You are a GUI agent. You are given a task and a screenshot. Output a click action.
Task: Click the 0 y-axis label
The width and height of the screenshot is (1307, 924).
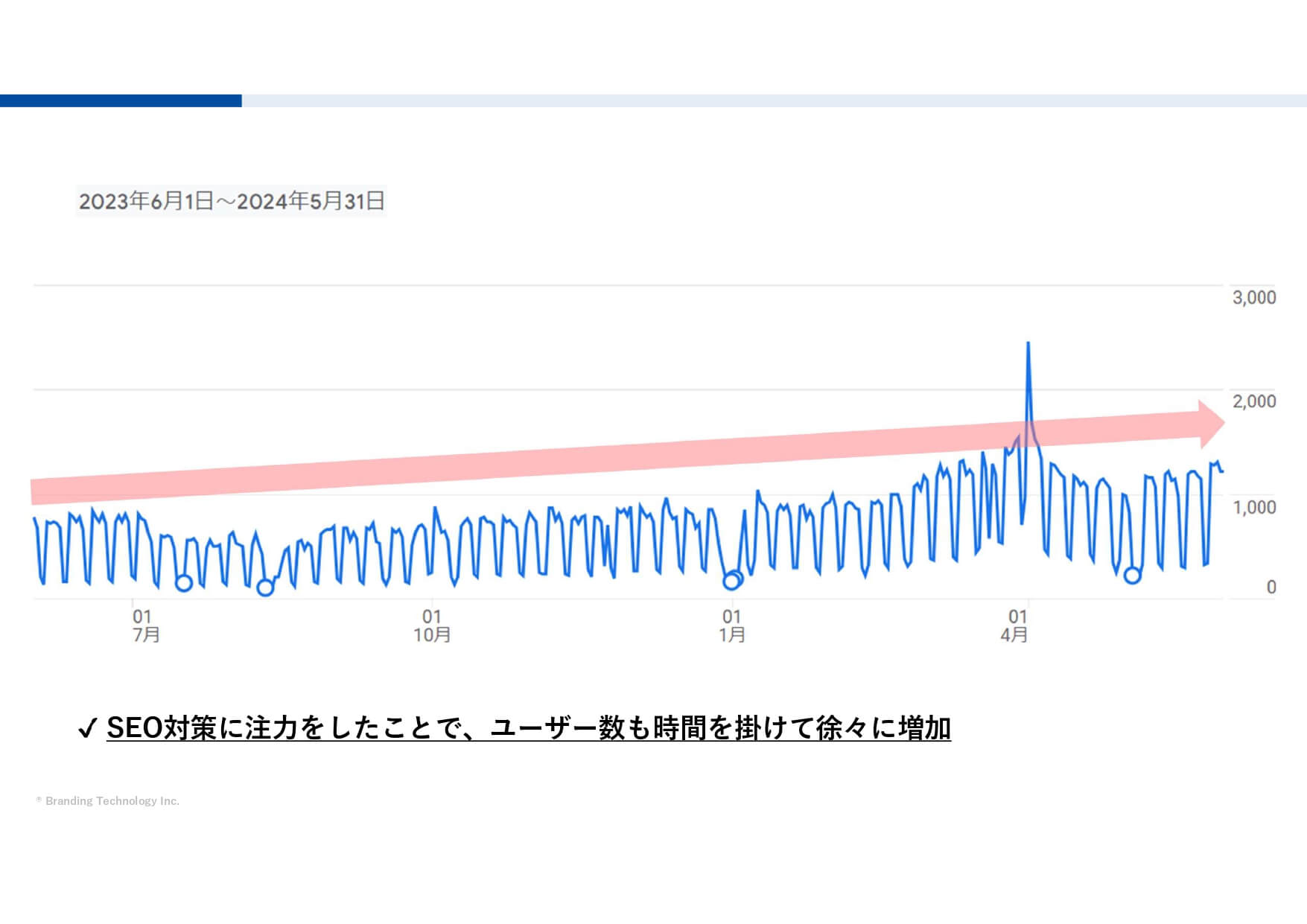point(1271,587)
